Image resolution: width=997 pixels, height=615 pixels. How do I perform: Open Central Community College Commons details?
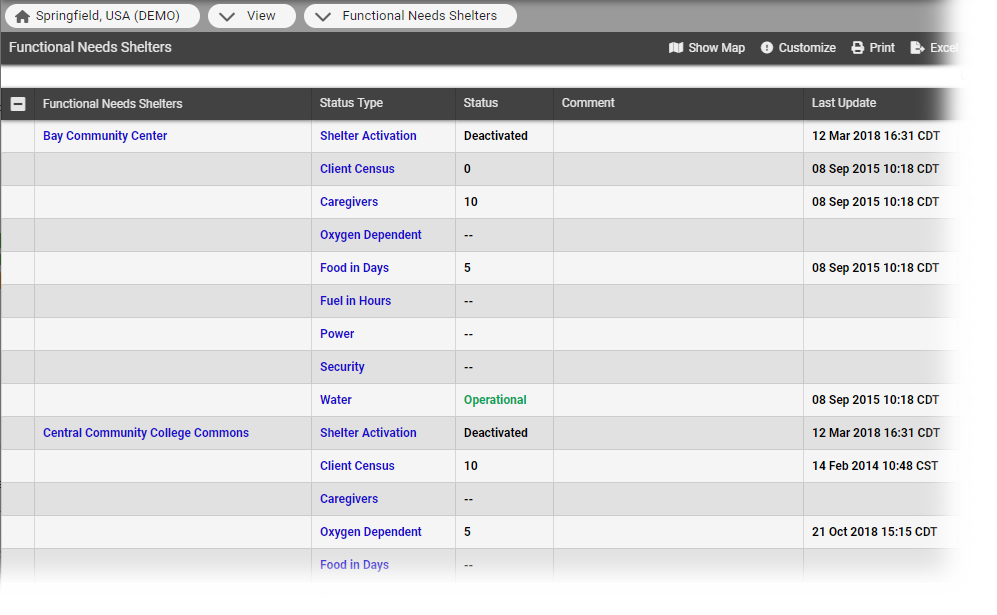pyautogui.click(x=145, y=432)
